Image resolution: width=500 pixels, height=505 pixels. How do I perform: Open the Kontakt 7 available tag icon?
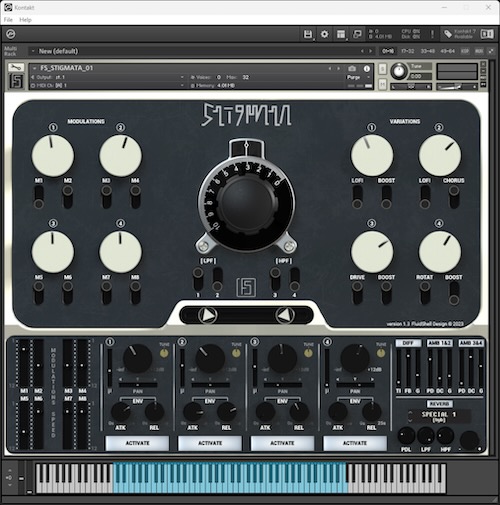[448, 34]
